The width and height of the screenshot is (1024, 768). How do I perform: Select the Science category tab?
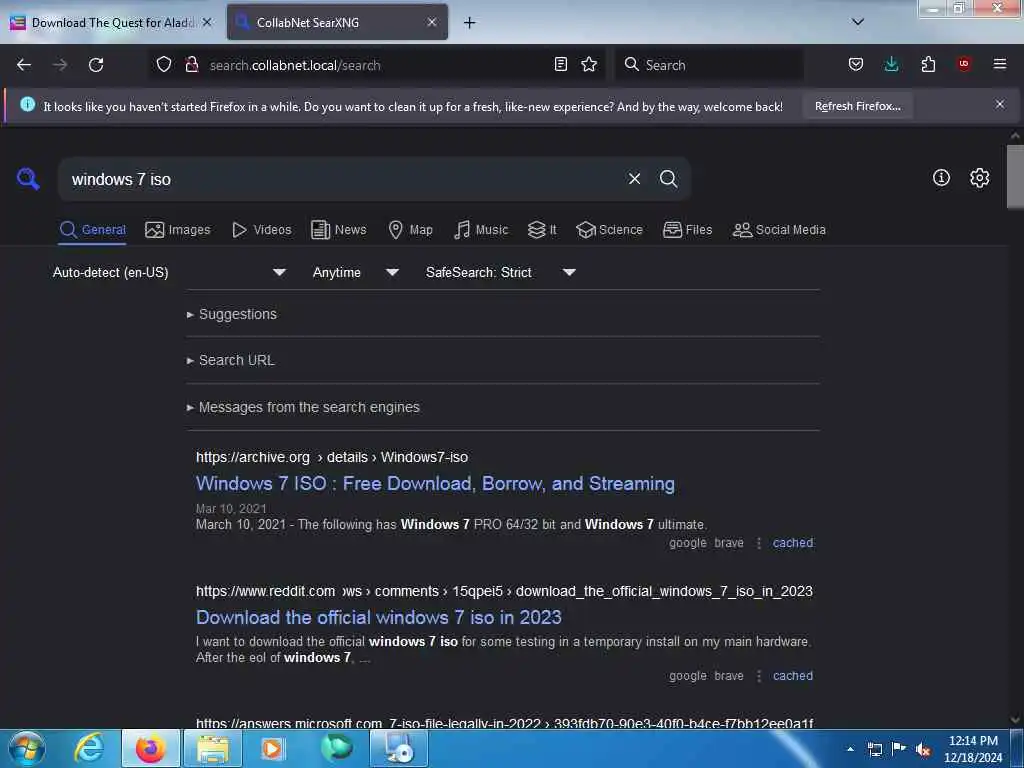609,230
